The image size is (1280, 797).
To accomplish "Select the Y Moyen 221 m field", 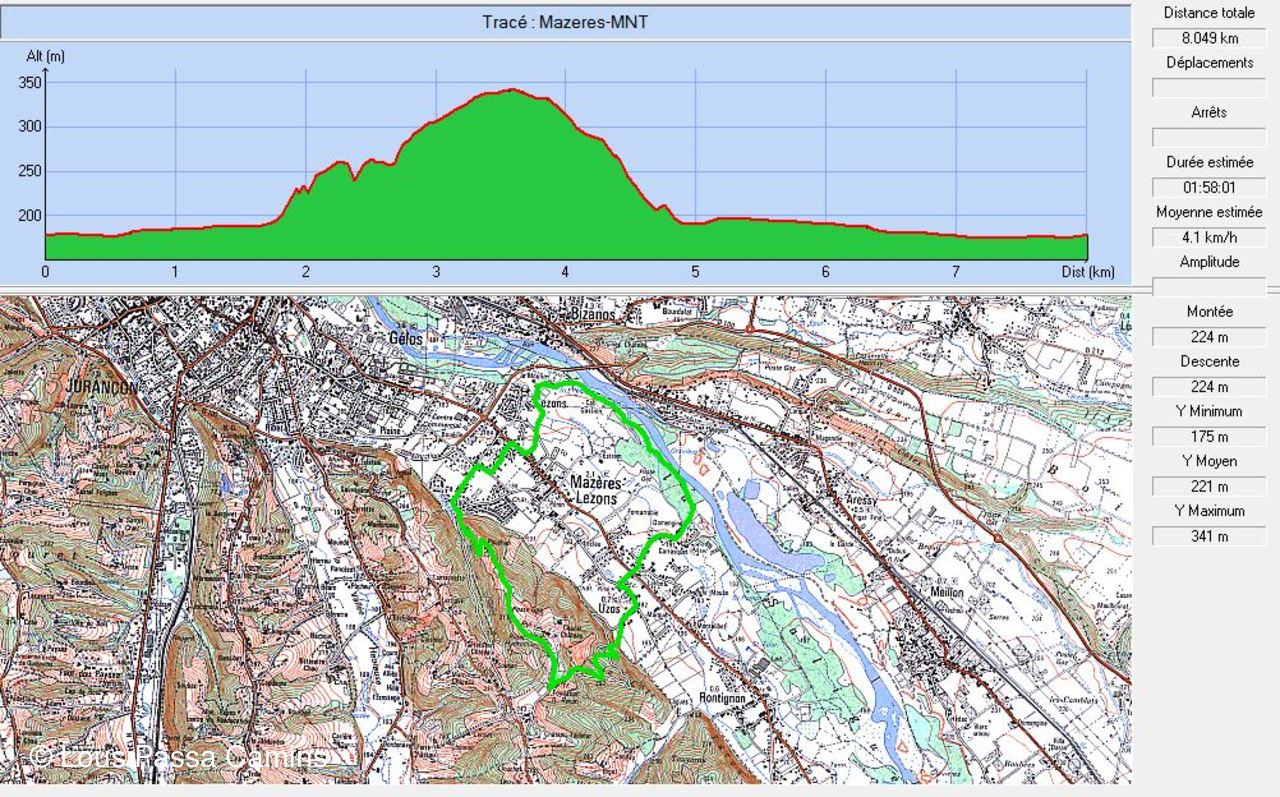I will pos(1208,487).
